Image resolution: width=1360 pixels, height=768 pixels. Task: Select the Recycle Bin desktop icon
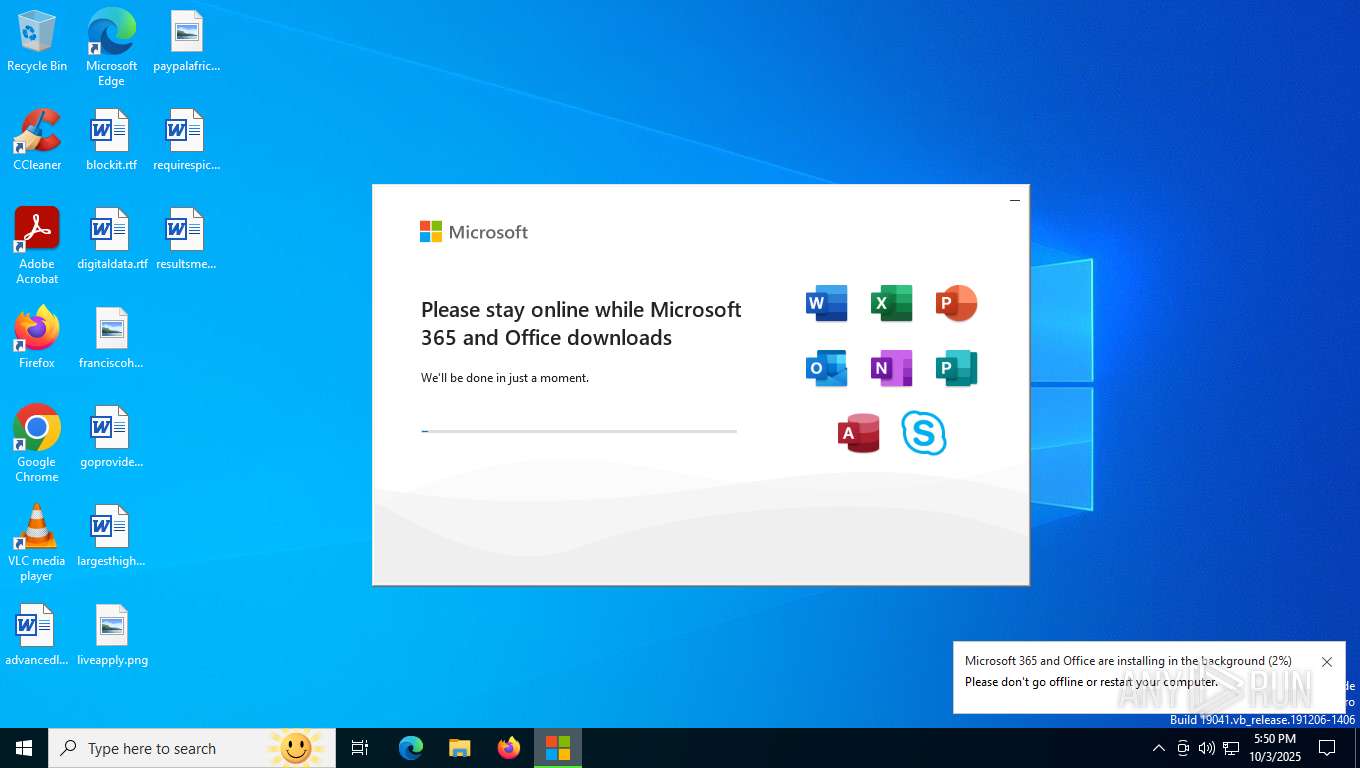(x=37, y=42)
